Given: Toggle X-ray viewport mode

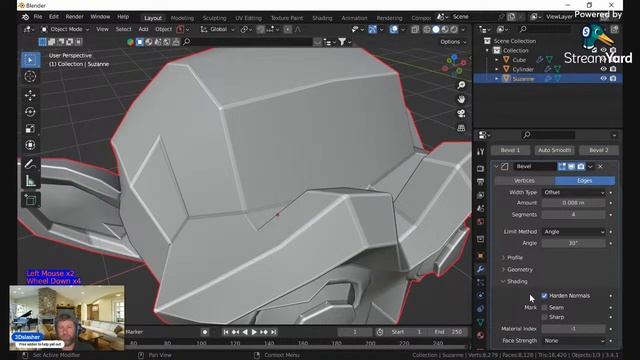Looking at the screenshot, I should click(x=415, y=29).
